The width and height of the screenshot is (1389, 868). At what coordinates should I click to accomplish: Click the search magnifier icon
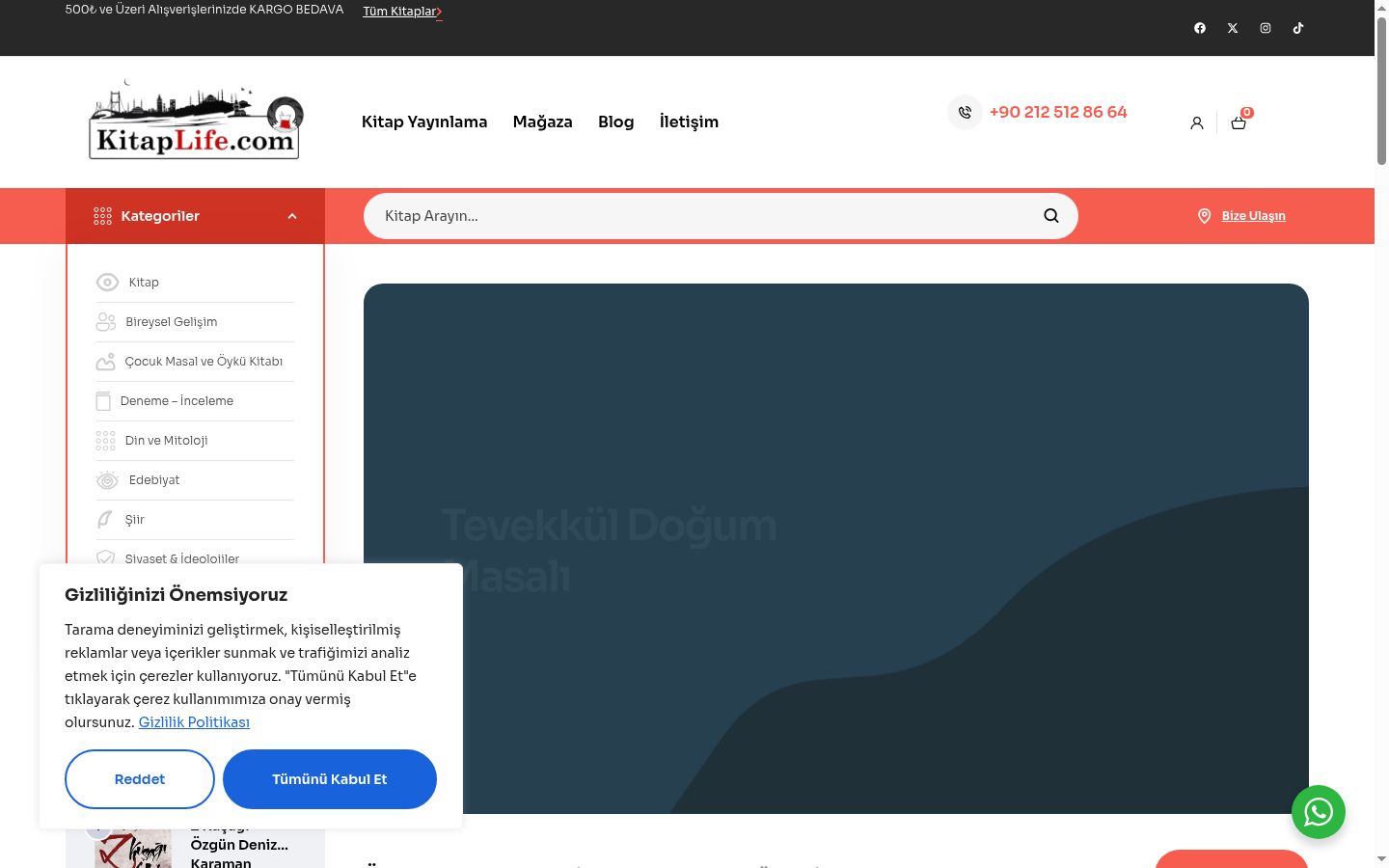point(1051,216)
